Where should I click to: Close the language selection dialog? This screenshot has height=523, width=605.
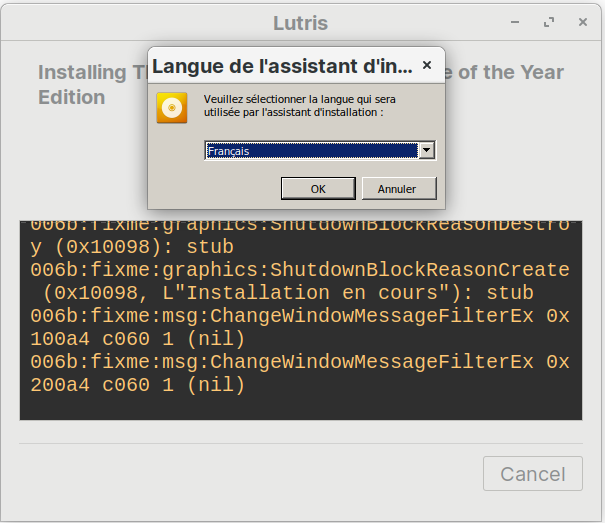(x=427, y=66)
